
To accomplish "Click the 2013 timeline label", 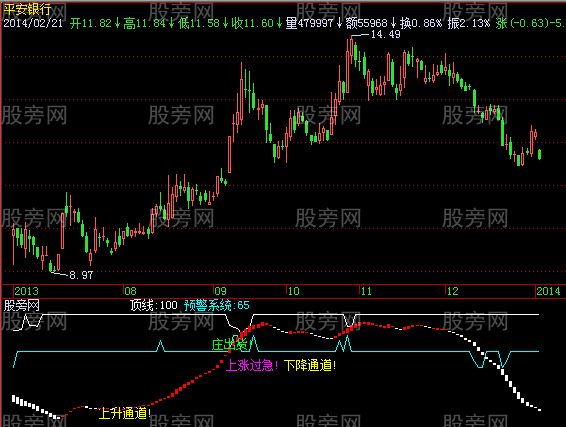I will coord(26,291).
